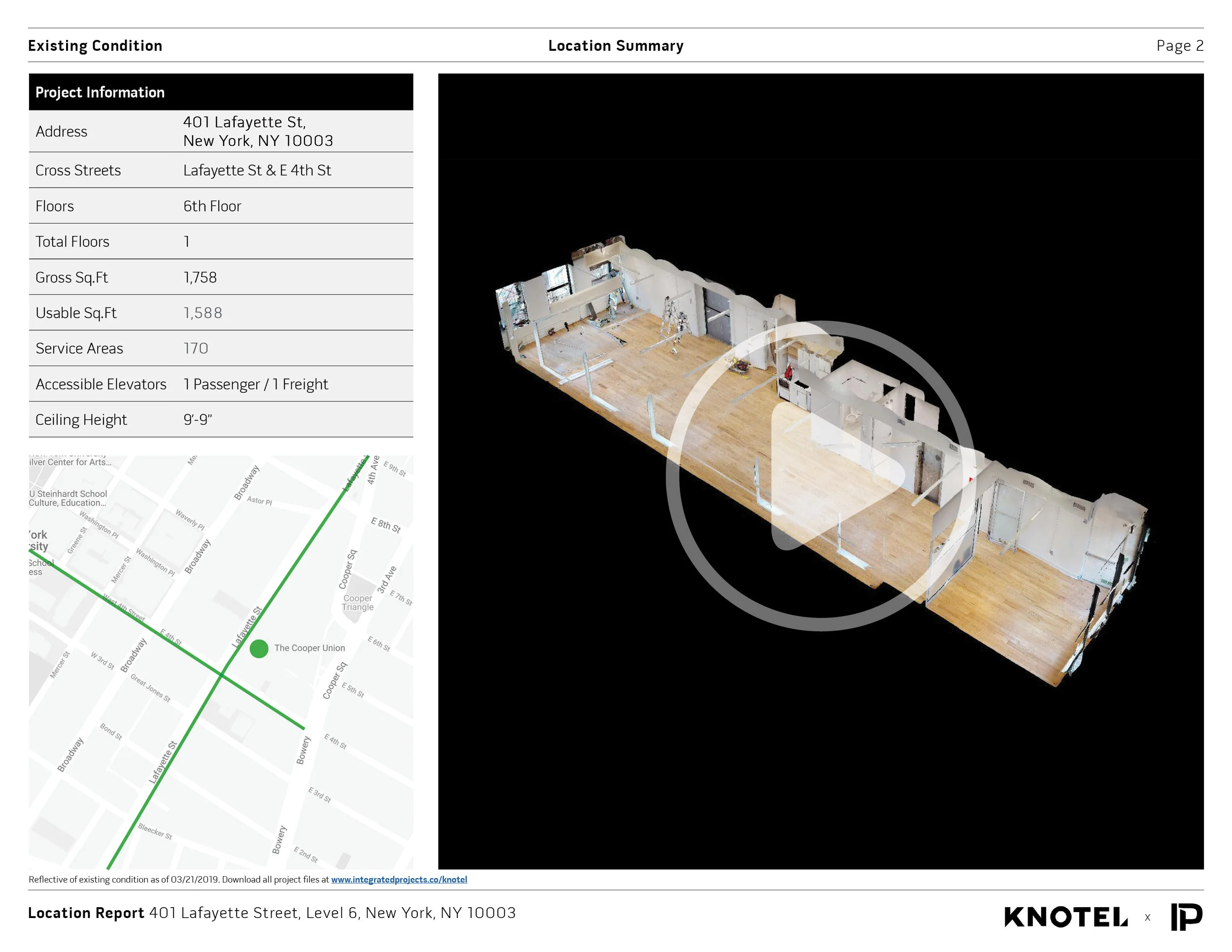Click the Gross Sq.Ft value 1,758
This screenshot has height=952, width=1232.
200,277
